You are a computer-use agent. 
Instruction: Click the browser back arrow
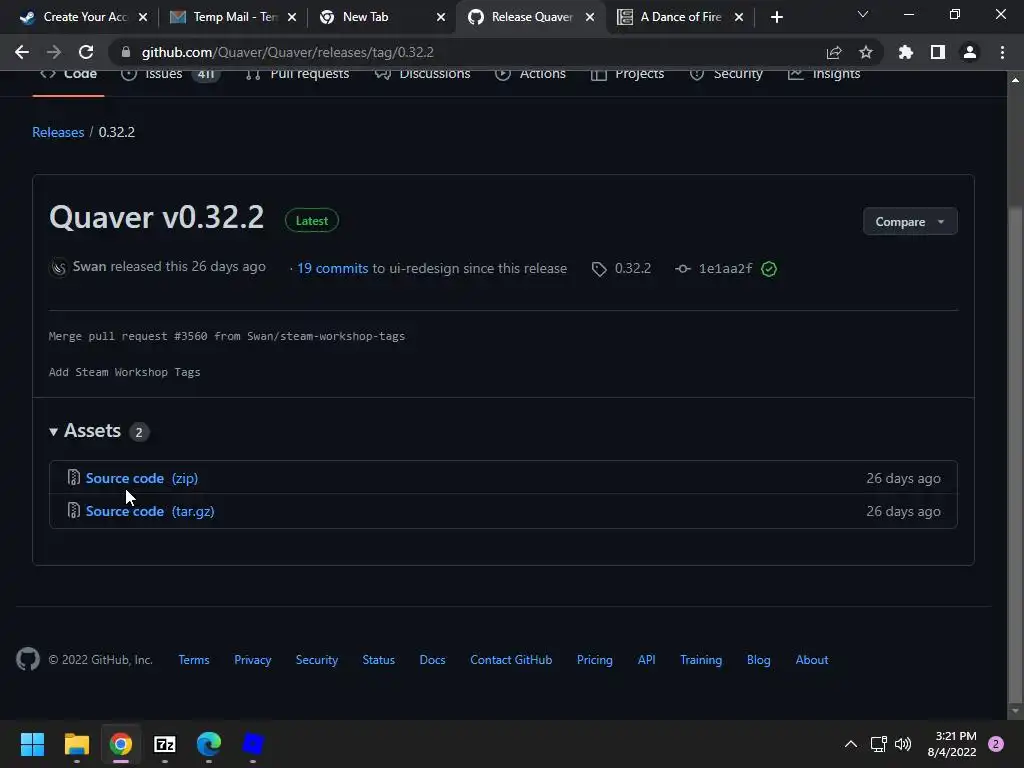point(22,52)
